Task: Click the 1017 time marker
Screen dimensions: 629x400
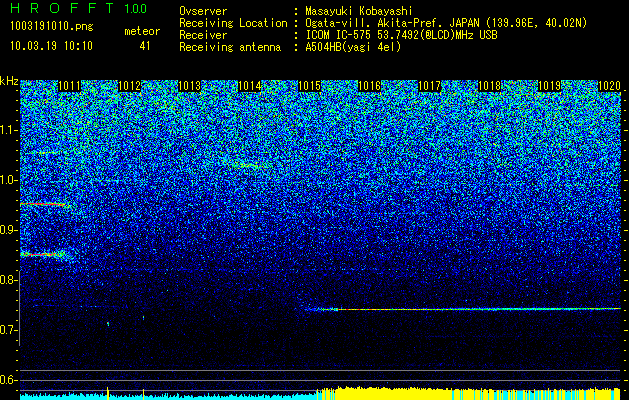Action: click(x=429, y=86)
